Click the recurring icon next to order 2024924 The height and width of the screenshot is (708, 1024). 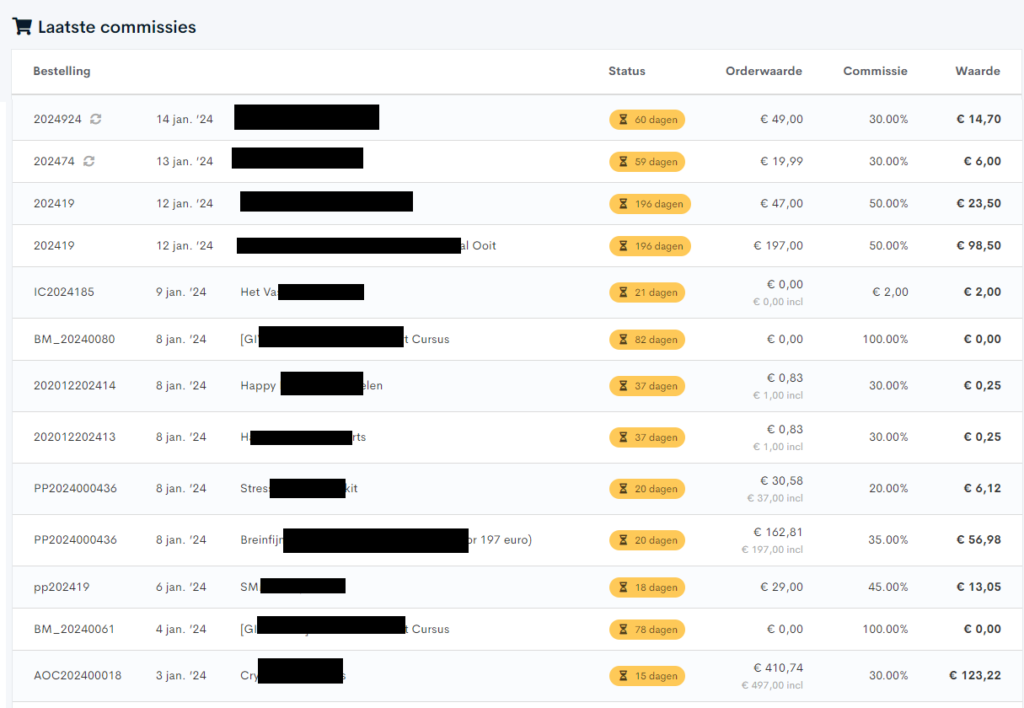tap(96, 119)
